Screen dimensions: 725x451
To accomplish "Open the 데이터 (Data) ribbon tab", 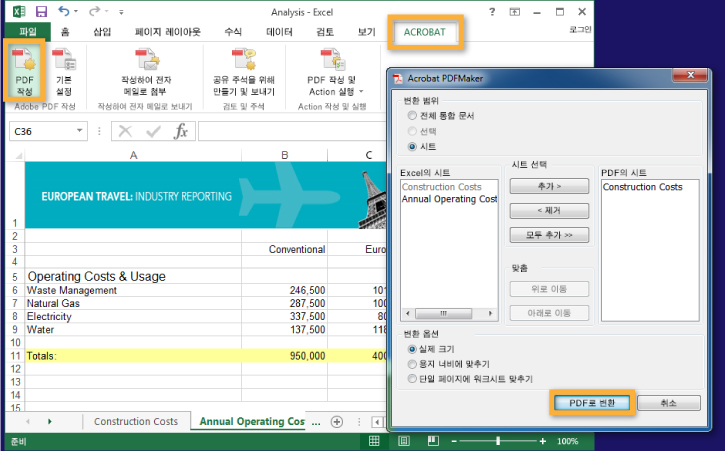I will pyautogui.click(x=279, y=31).
